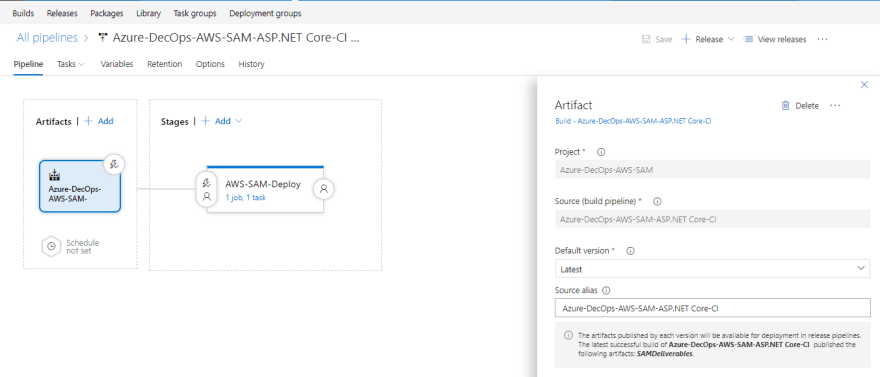Viewport: 880px width, 377px height.
Task: Open Task groups page
Action: tap(195, 13)
